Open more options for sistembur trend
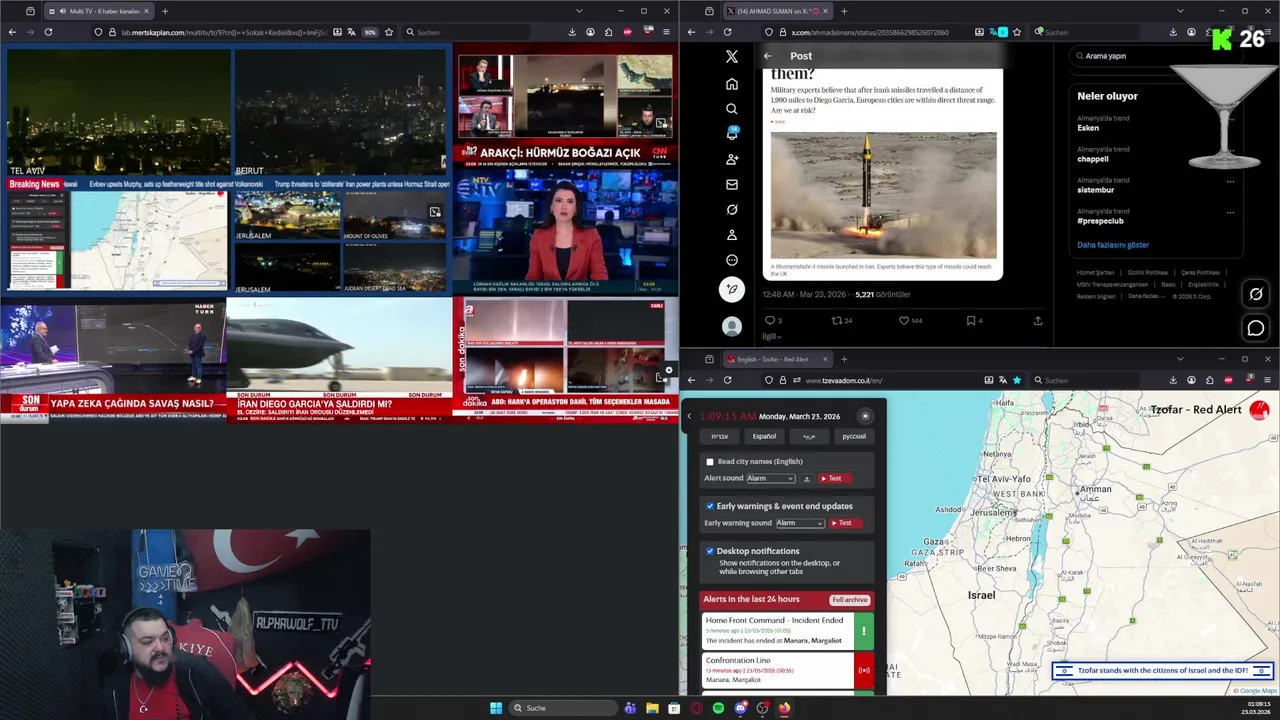The height and width of the screenshot is (720, 1280). click(1230, 181)
